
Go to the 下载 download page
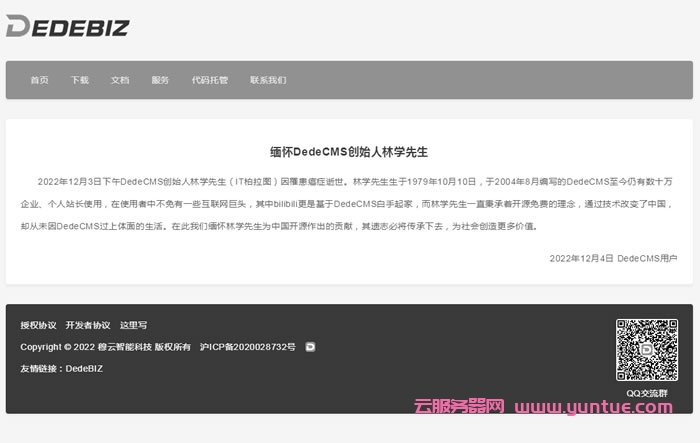pos(80,80)
